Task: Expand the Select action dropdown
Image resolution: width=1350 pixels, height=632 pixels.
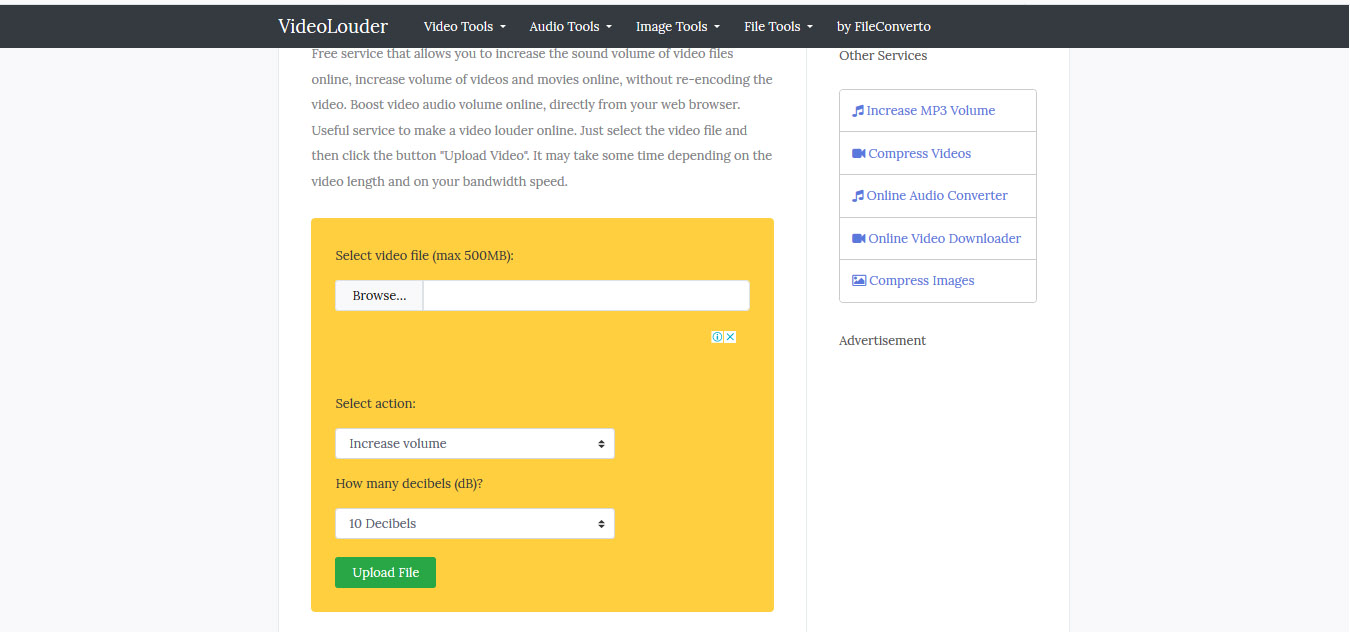Action: [x=475, y=444]
